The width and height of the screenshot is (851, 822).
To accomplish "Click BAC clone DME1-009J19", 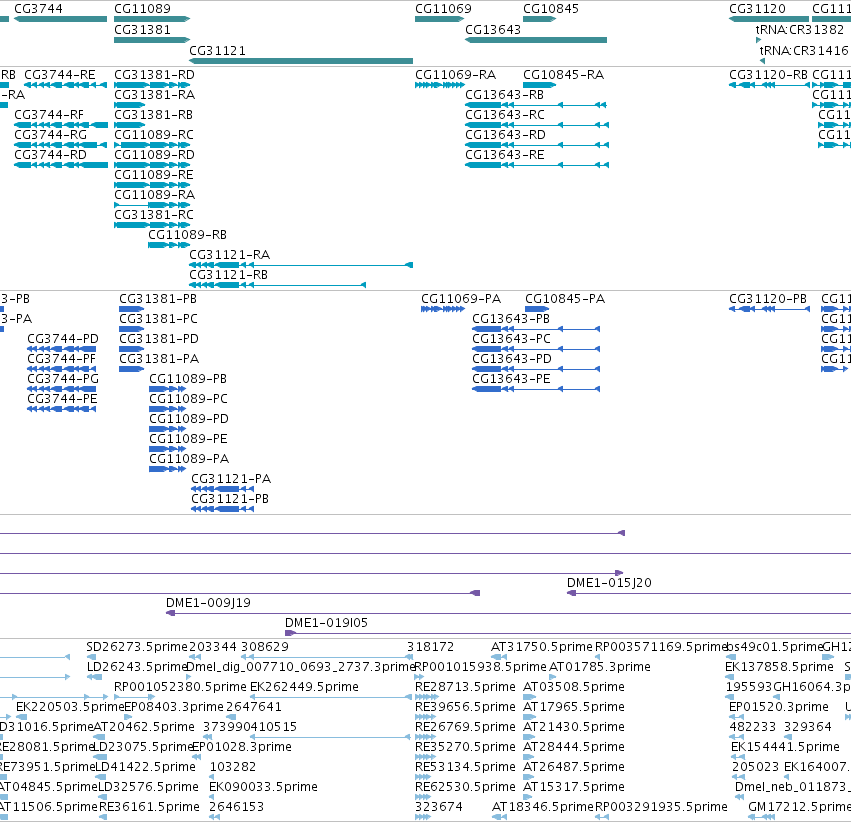I will (509, 613).
